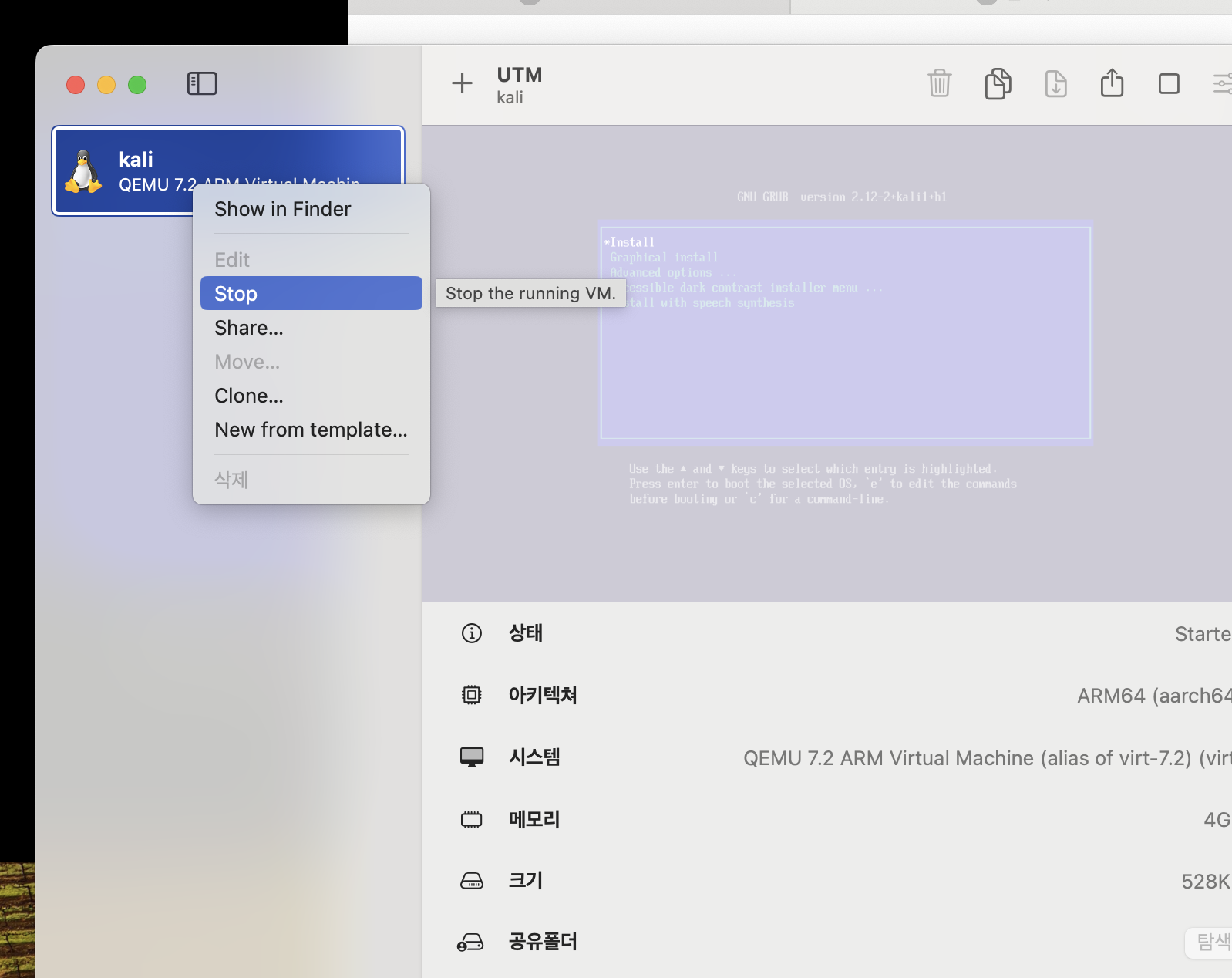The width and height of the screenshot is (1232, 978).
Task: Click the 공유폴더 label
Action: click(543, 942)
